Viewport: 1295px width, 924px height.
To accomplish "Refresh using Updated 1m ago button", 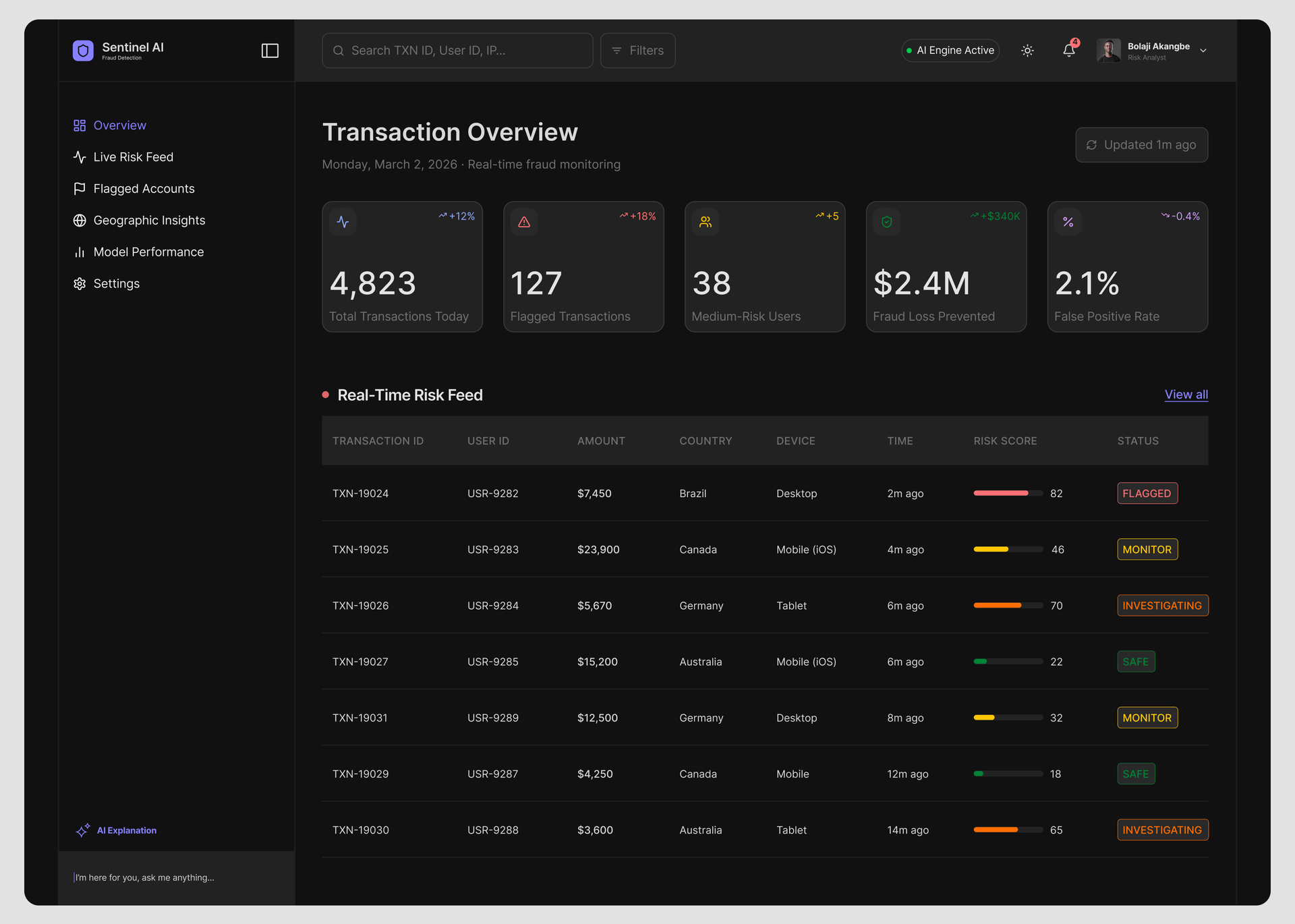I will [1141, 145].
